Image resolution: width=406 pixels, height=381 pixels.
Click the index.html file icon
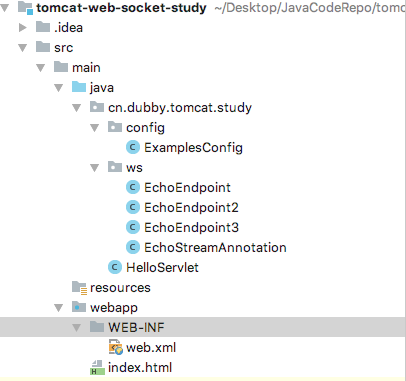click(x=97, y=367)
